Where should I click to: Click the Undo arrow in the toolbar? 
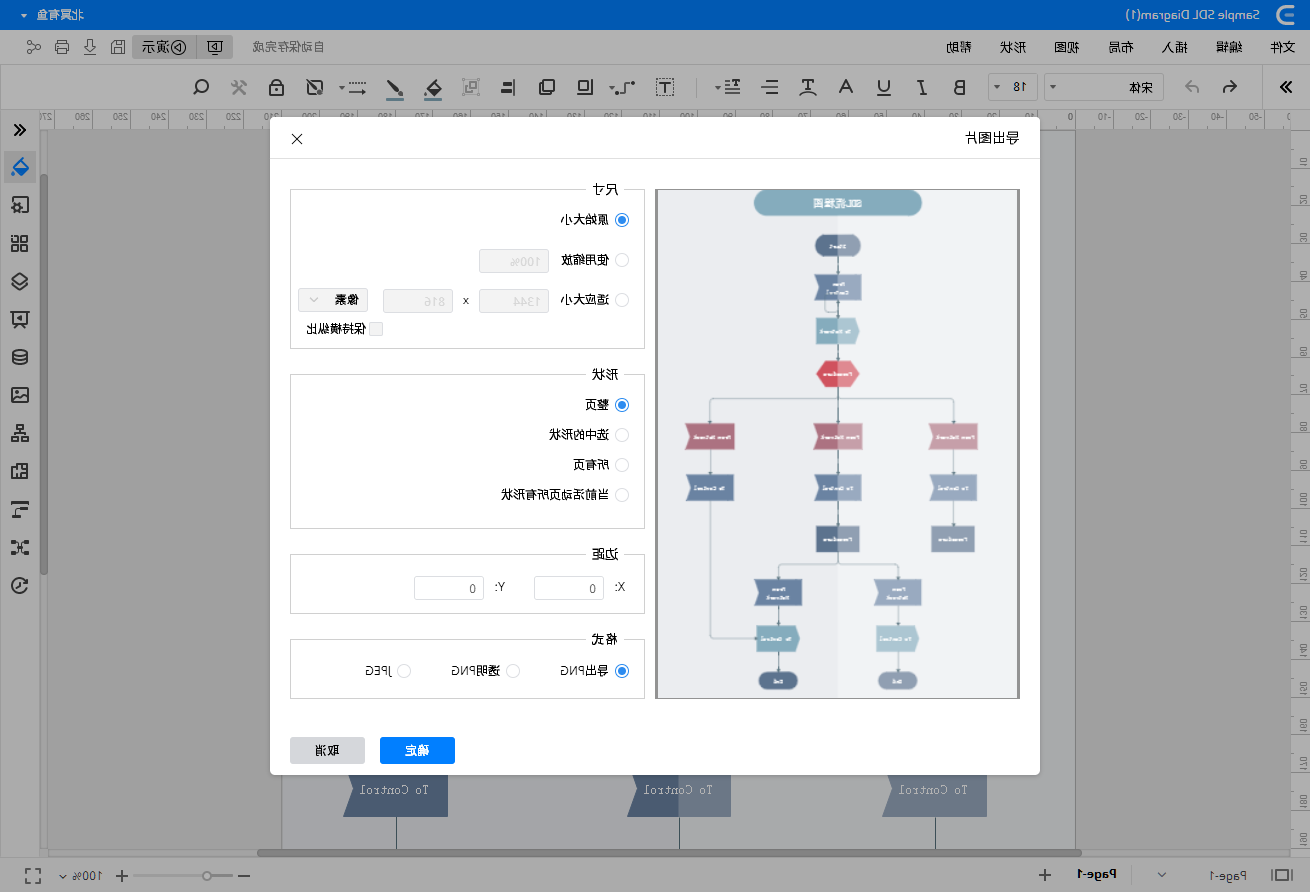pyautogui.click(x=1231, y=87)
